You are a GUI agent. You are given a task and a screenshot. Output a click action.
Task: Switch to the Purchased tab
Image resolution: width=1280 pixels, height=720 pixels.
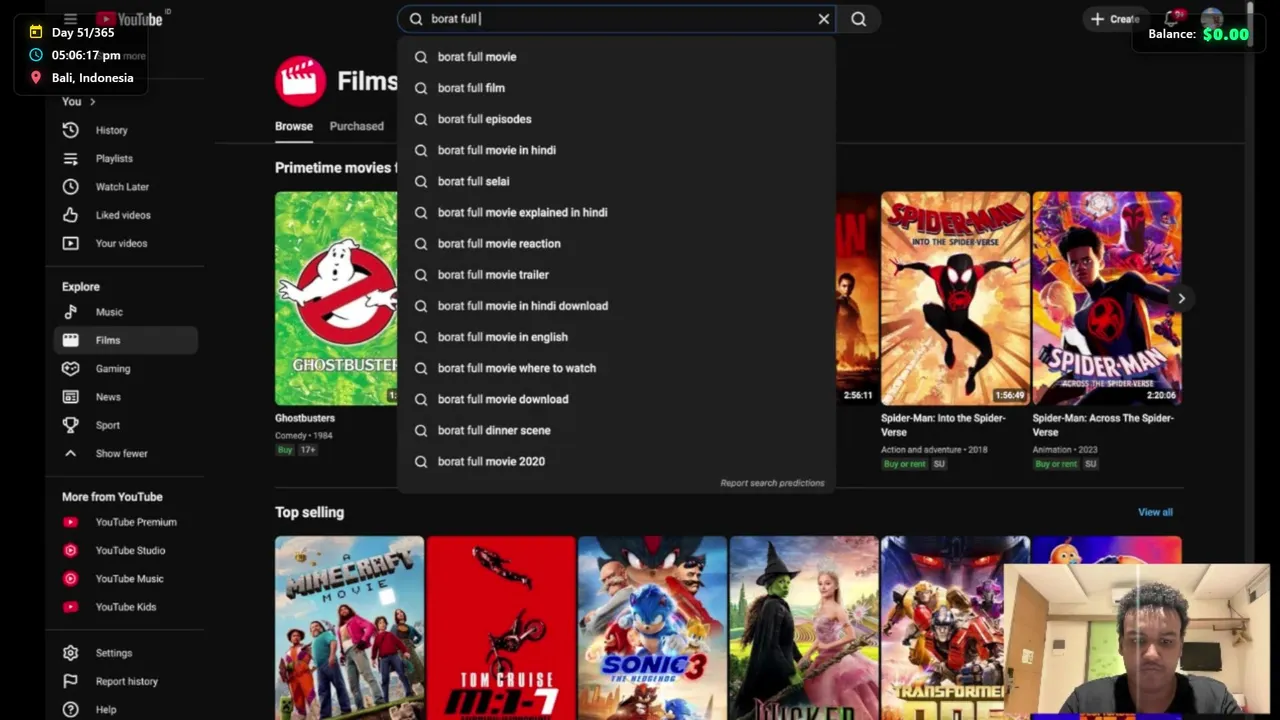(357, 126)
